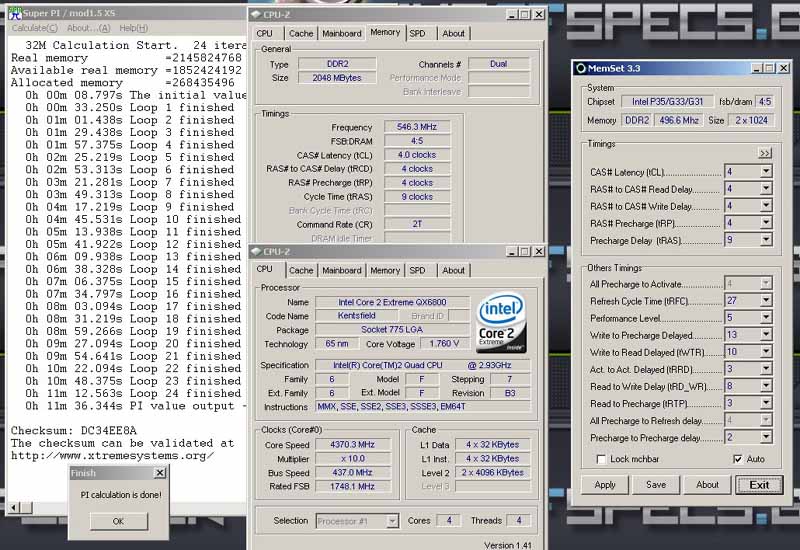Open the Act. to Act. Delayed (tRRD) dropdown
Viewport: 800px width, 550px height.
pos(766,369)
